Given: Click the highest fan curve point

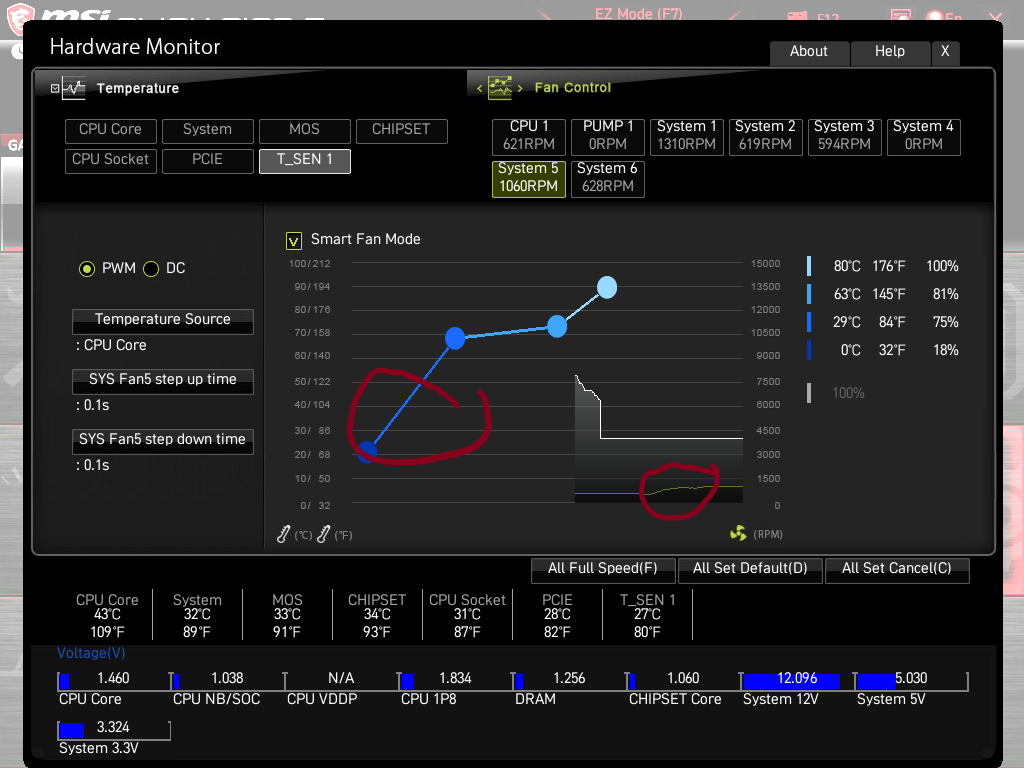Looking at the screenshot, I should tap(607, 287).
